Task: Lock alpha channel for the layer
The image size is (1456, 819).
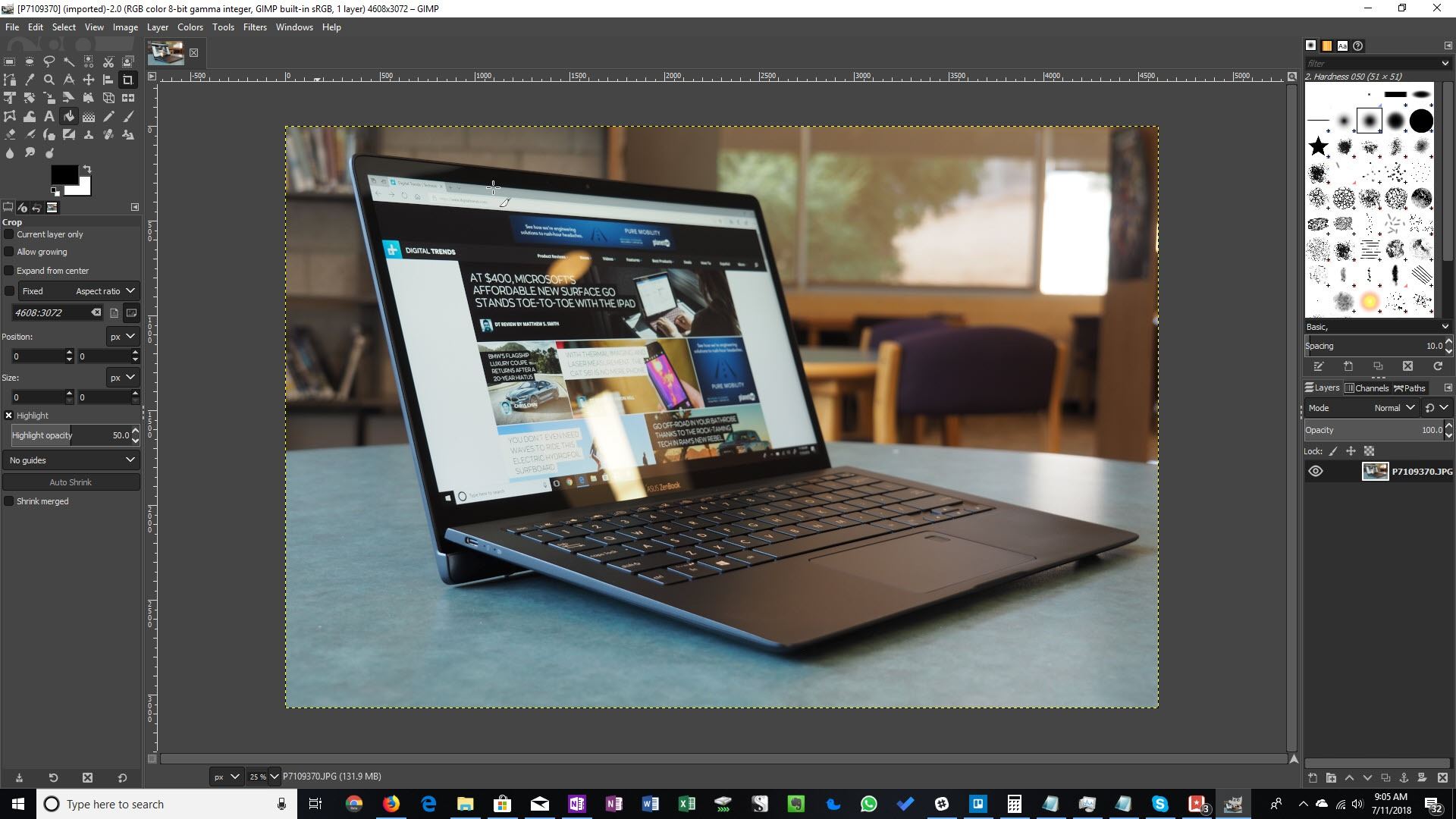Action: (1369, 451)
